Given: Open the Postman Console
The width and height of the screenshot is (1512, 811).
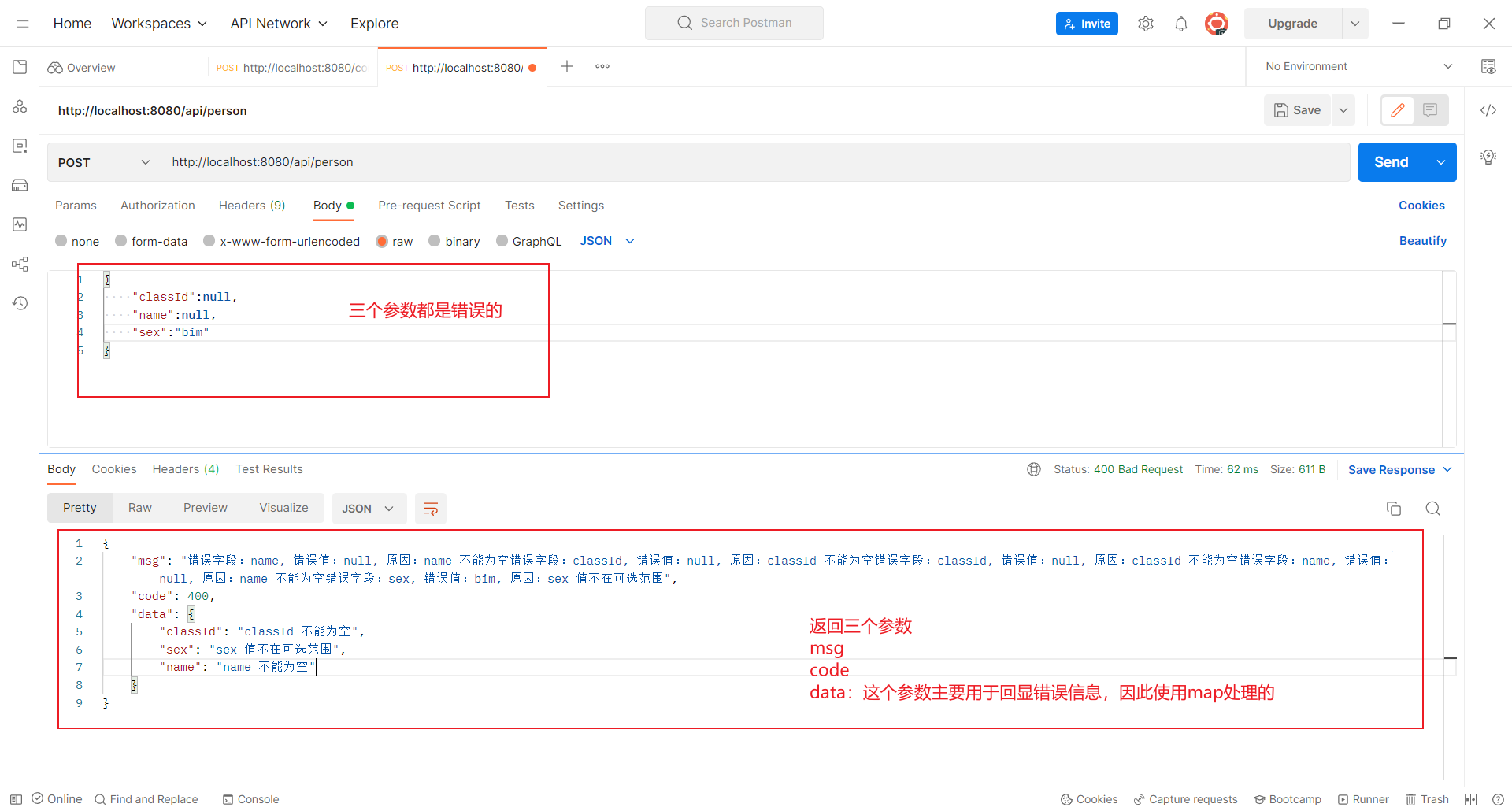Looking at the screenshot, I should (250, 799).
